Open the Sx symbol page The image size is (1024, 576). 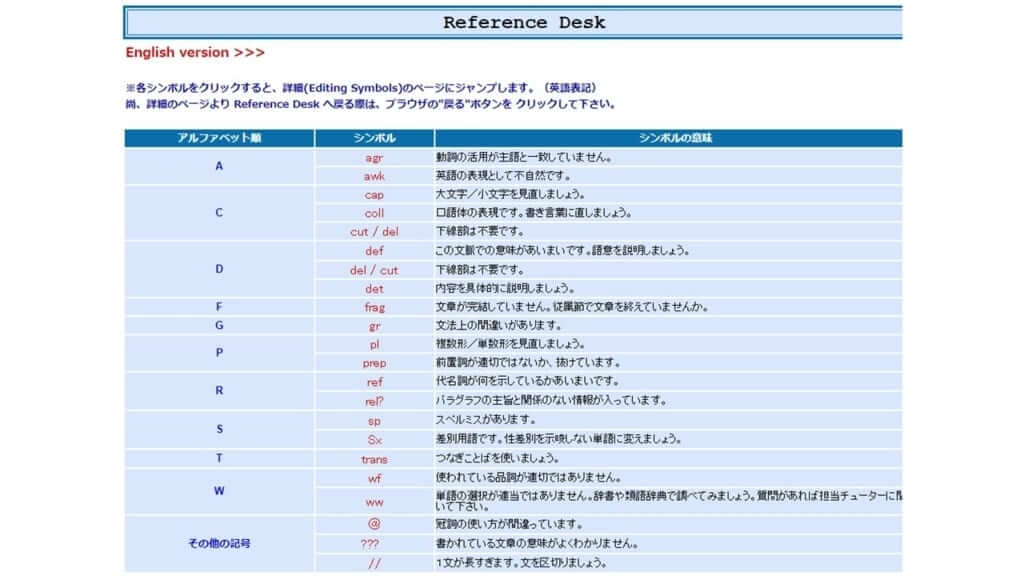coord(374,440)
